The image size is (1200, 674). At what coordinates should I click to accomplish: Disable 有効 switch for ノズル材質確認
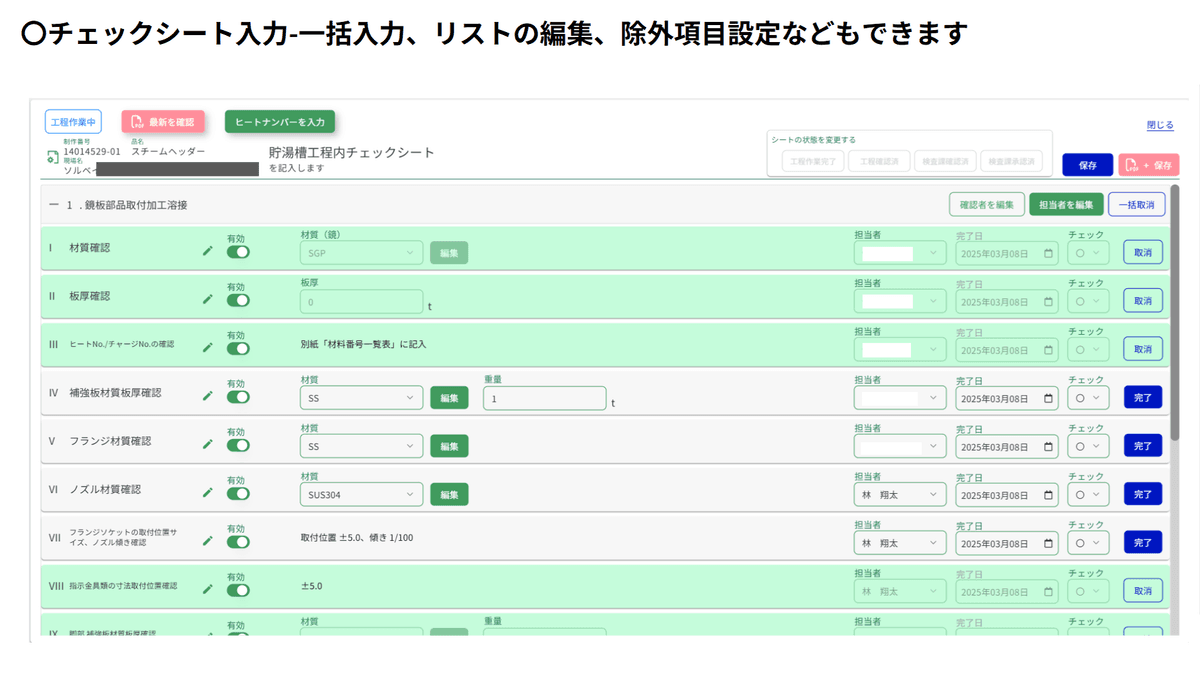tap(238, 493)
